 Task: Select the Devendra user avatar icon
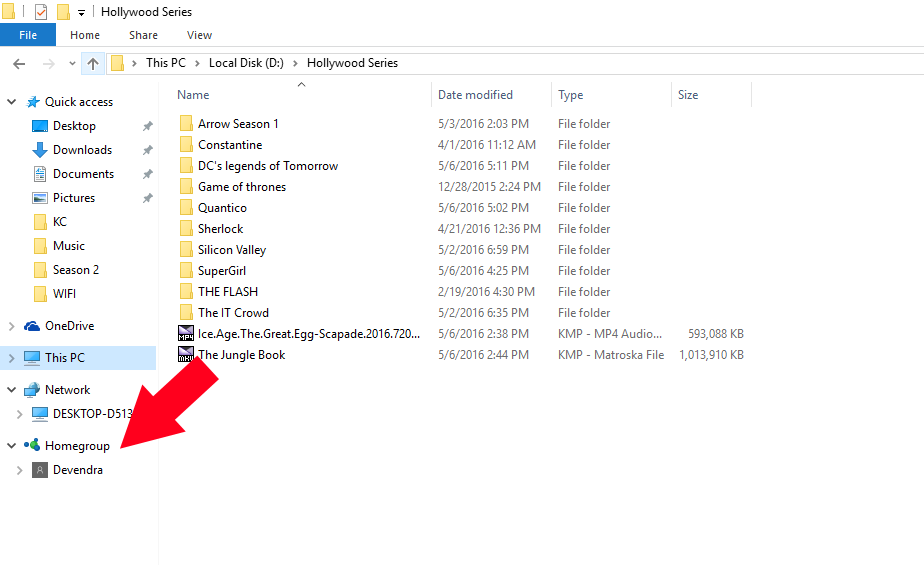39,470
